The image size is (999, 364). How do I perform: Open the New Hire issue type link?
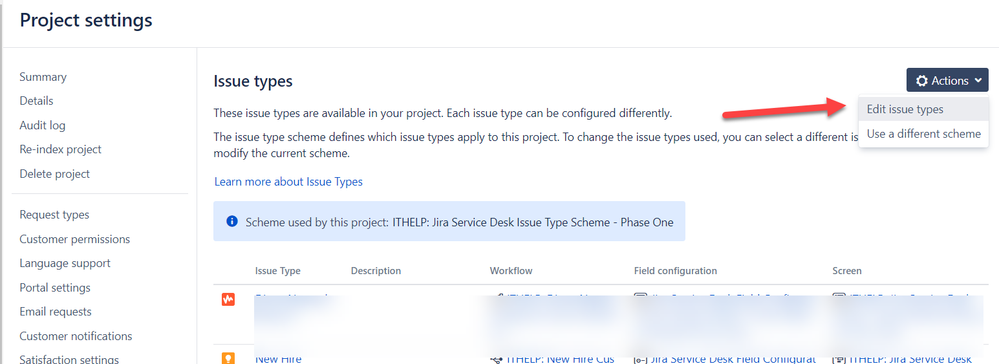[278, 359]
